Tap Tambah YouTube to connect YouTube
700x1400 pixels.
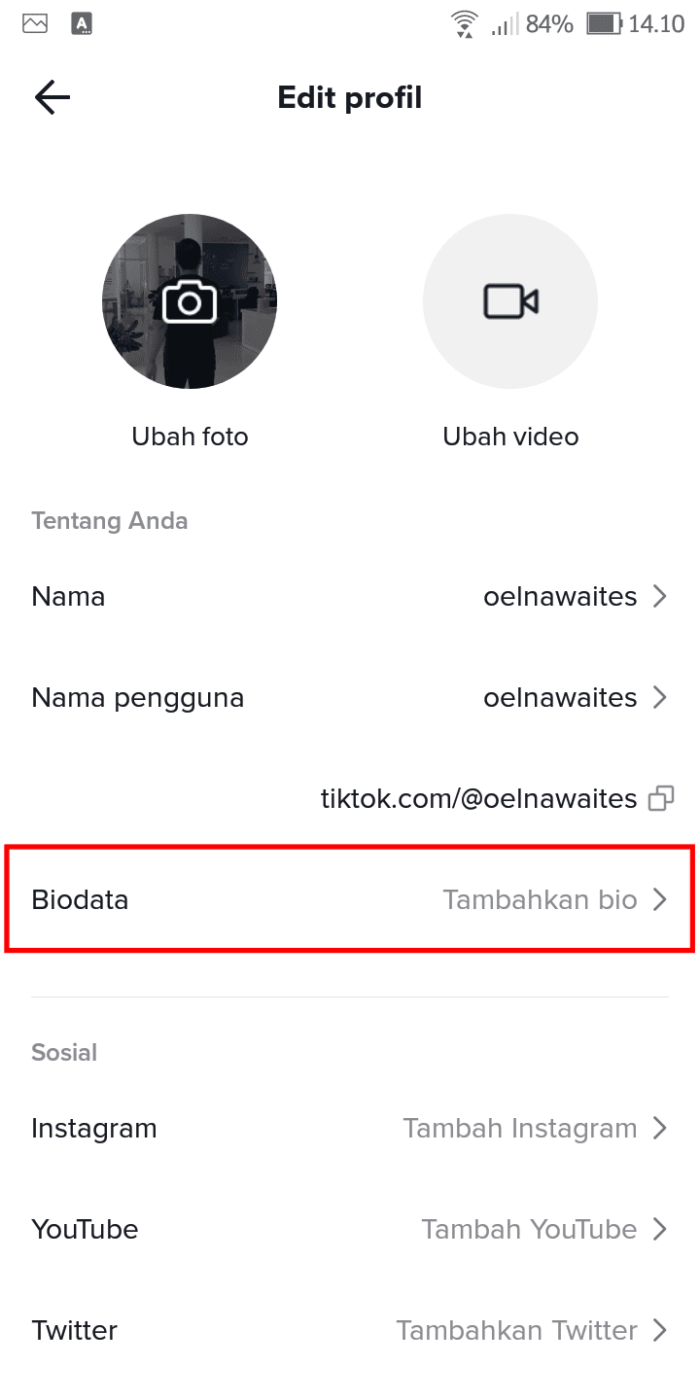(528, 1229)
